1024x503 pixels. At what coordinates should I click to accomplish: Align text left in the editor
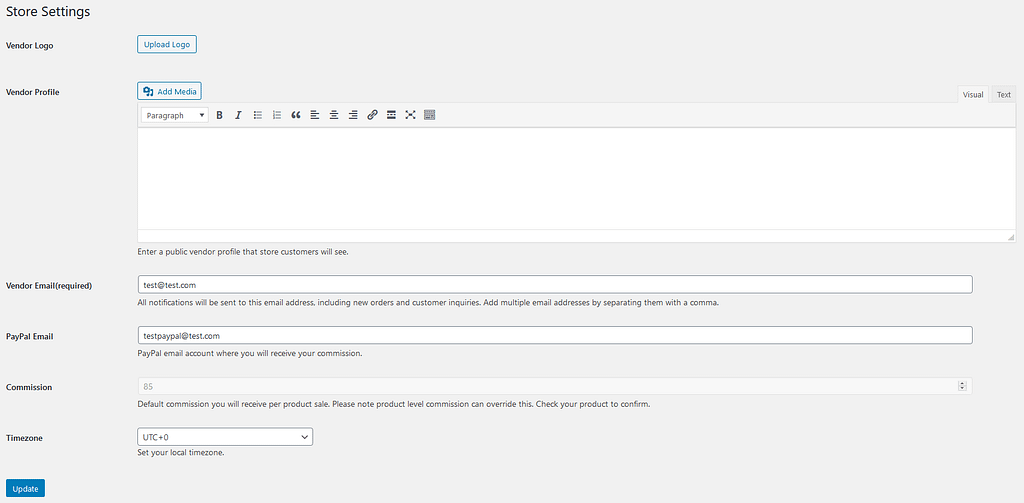click(315, 115)
